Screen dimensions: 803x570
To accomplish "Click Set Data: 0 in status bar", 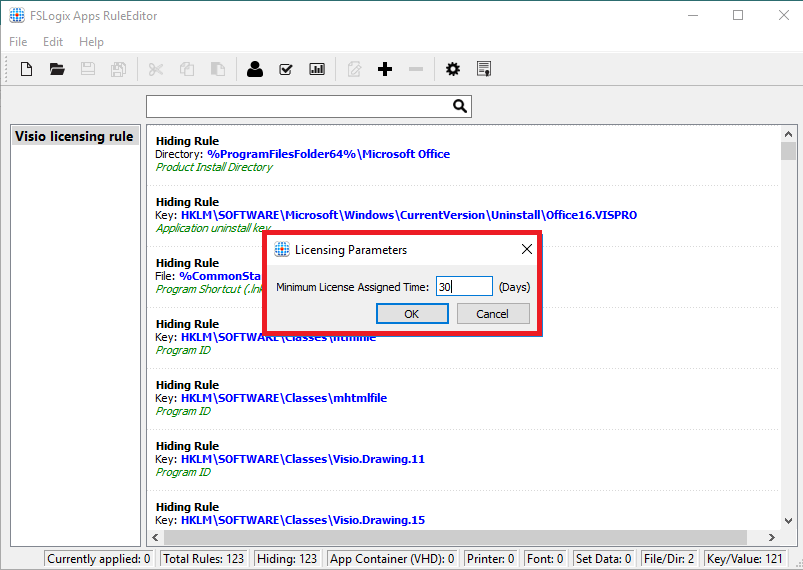I will click(603, 559).
